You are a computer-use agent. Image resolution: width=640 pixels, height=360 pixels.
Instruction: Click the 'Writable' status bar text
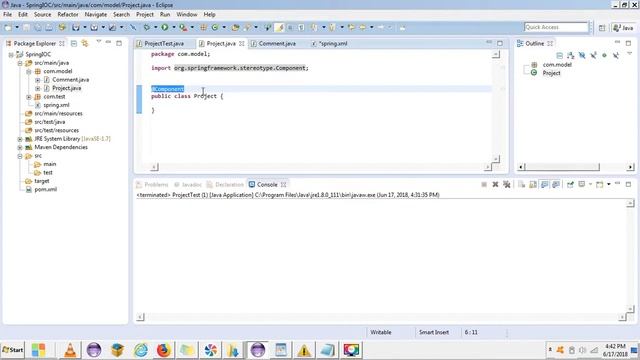(381, 332)
